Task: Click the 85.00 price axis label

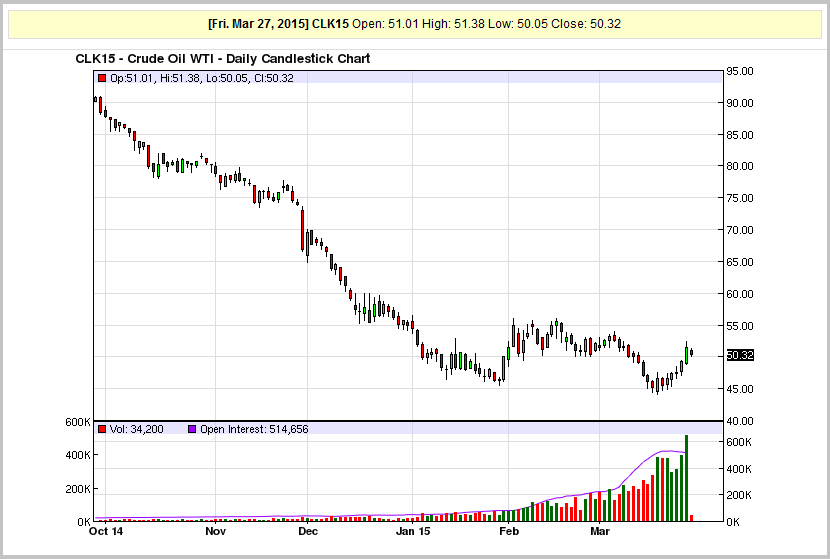Action: tap(739, 135)
